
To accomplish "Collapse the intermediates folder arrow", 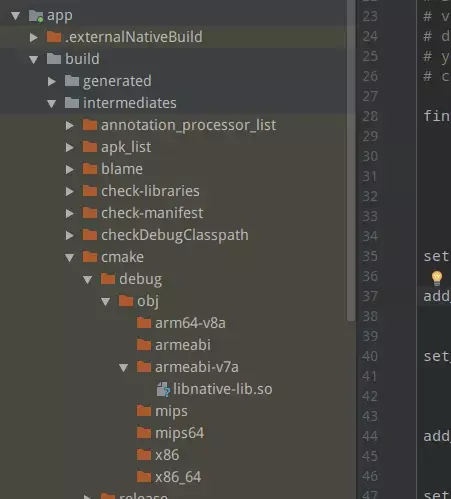I will click(51, 104).
